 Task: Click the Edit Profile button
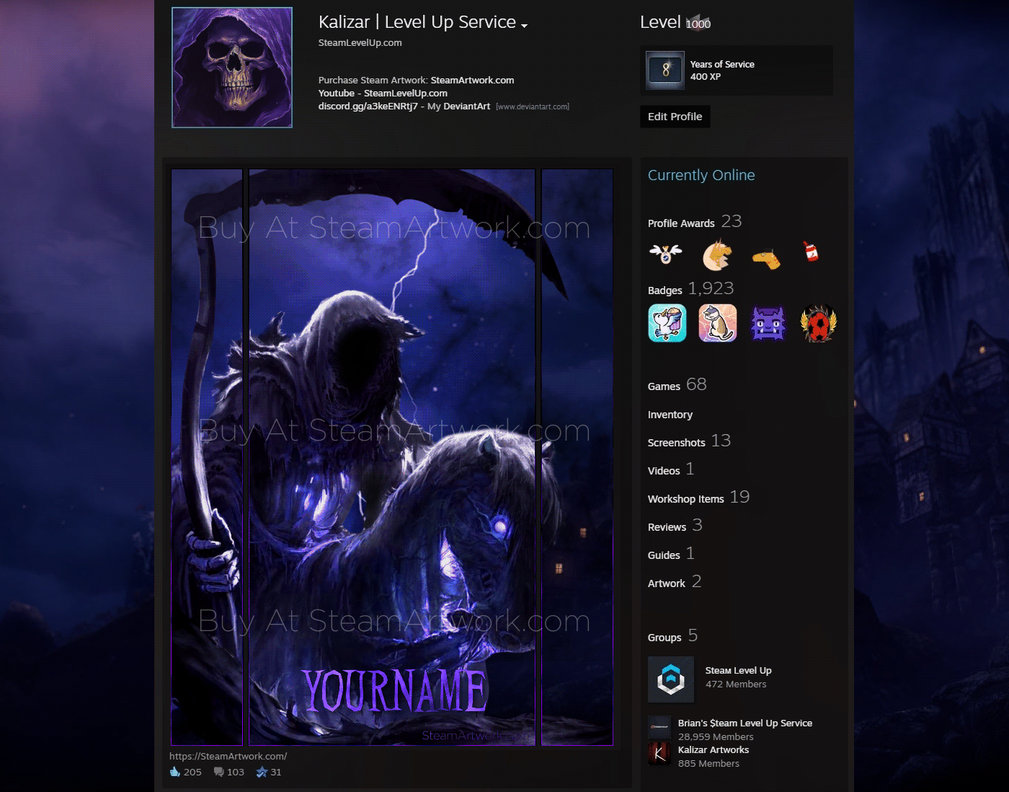pyautogui.click(x=674, y=116)
